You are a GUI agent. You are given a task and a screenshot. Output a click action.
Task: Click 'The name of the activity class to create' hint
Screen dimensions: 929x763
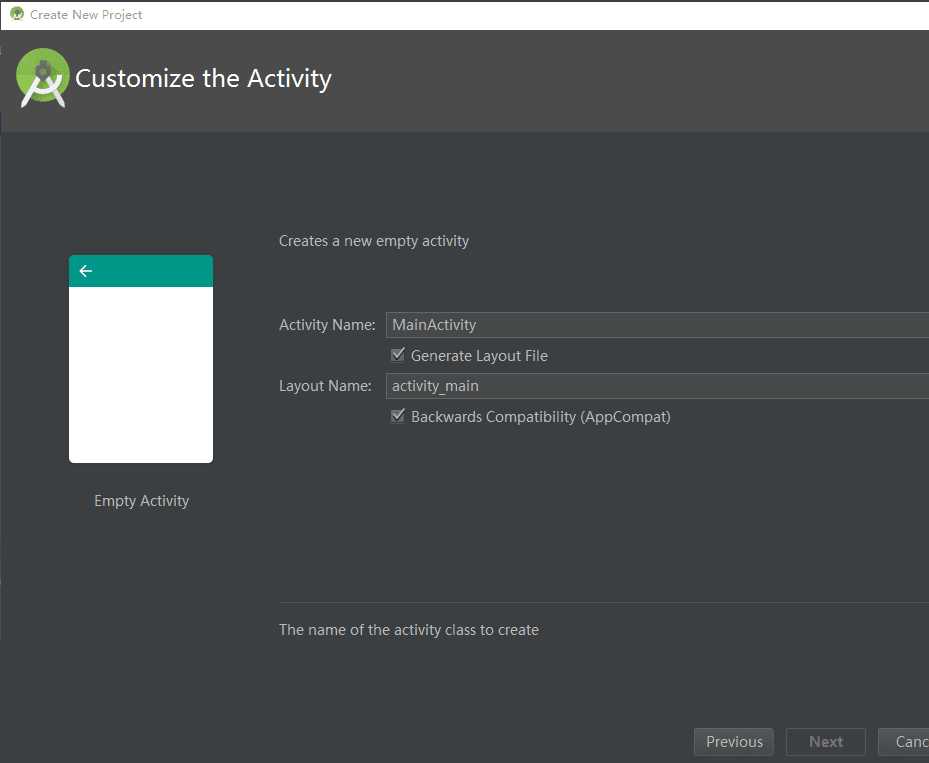(x=409, y=630)
